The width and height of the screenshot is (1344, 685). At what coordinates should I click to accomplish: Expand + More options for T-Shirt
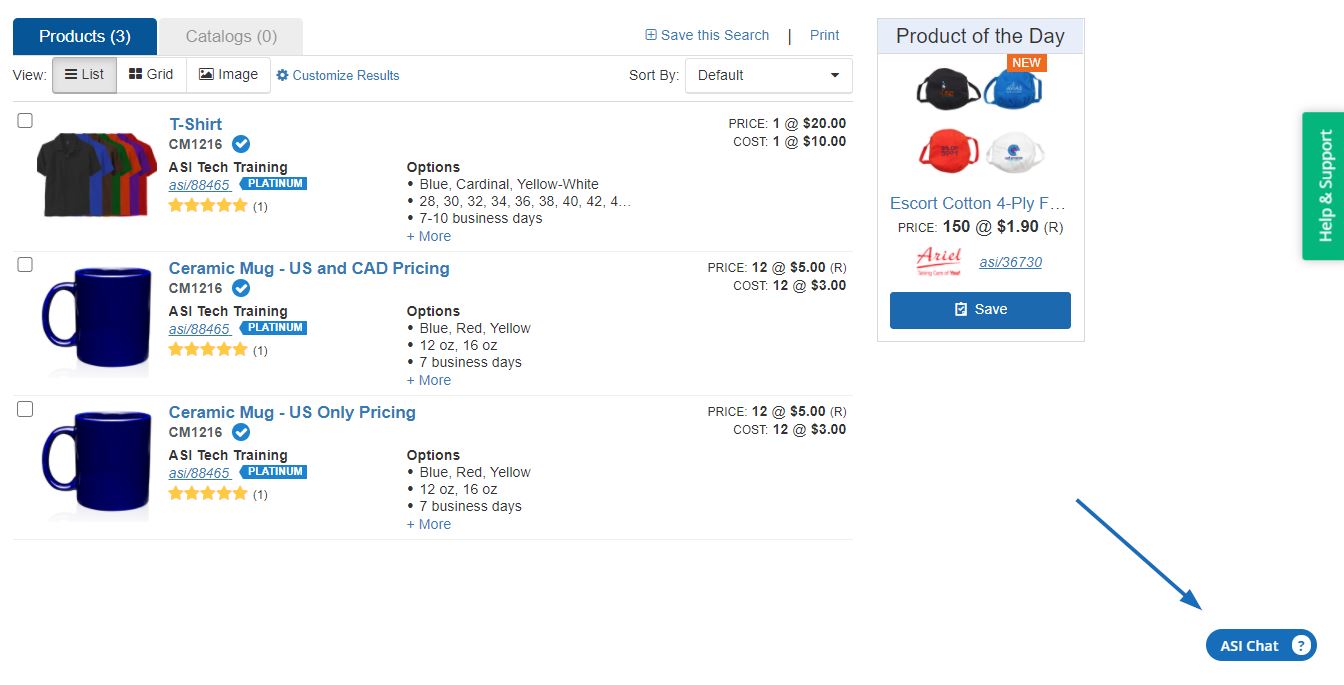[428, 236]
